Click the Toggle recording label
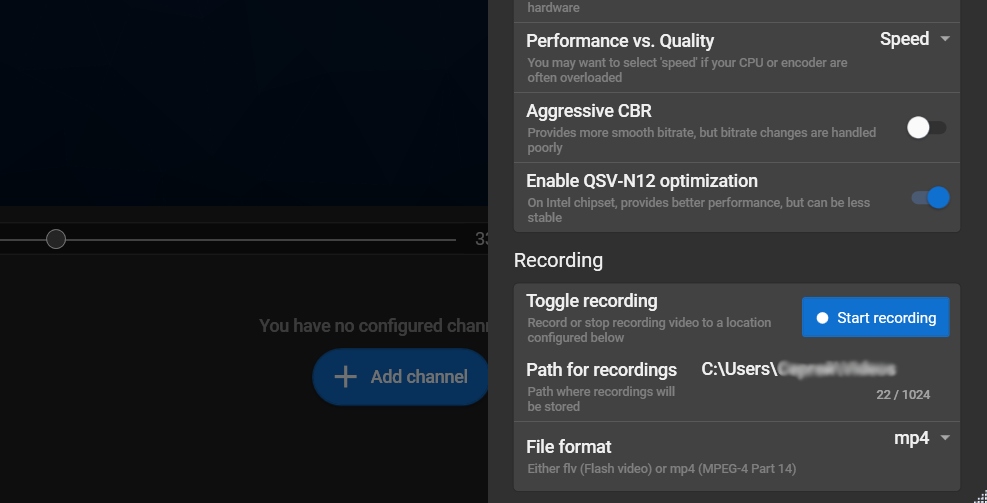The height and width of the screenshot is (503, 987). (591, 301)
